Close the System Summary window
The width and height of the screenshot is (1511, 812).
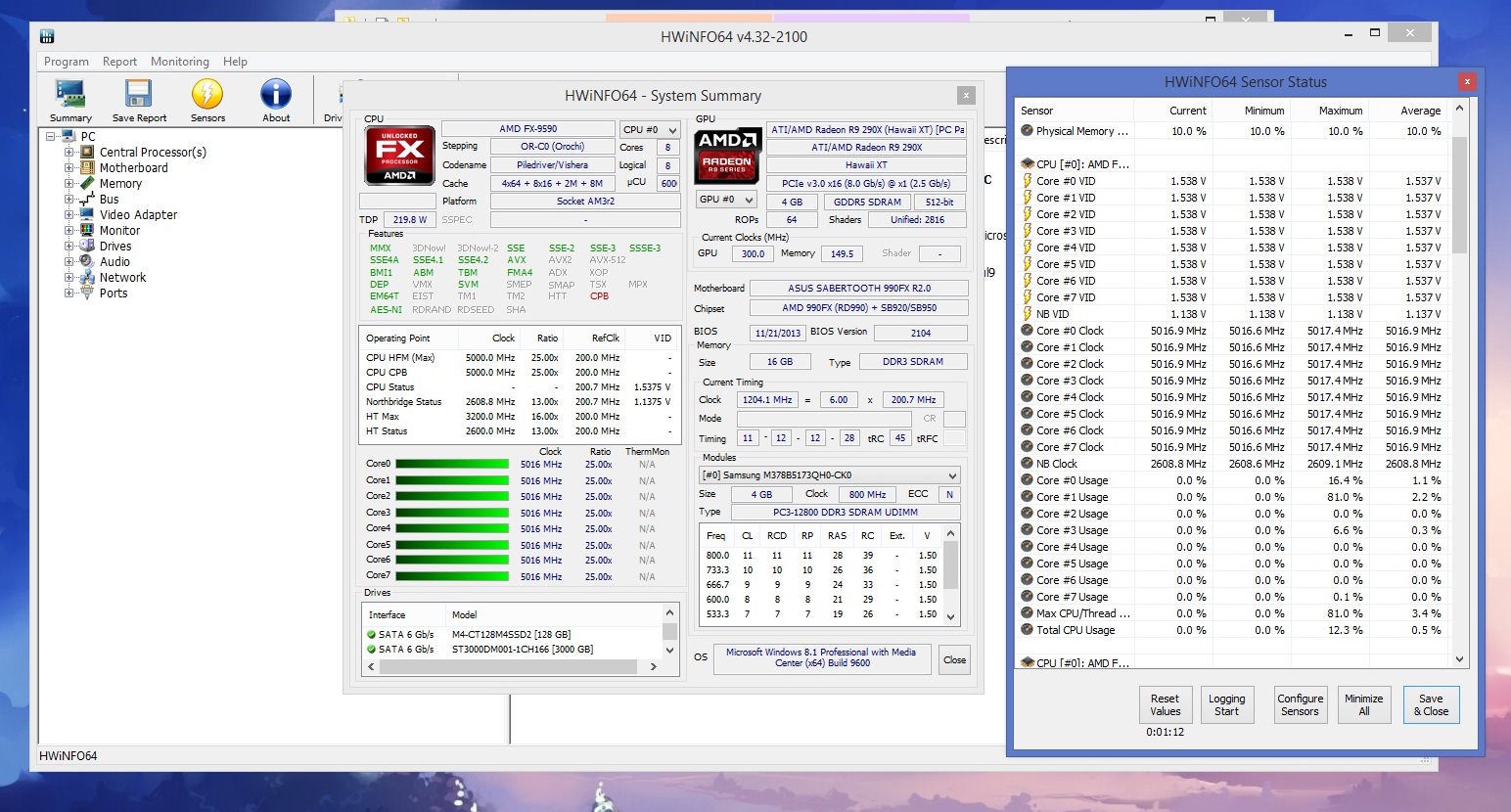(966, 95)
